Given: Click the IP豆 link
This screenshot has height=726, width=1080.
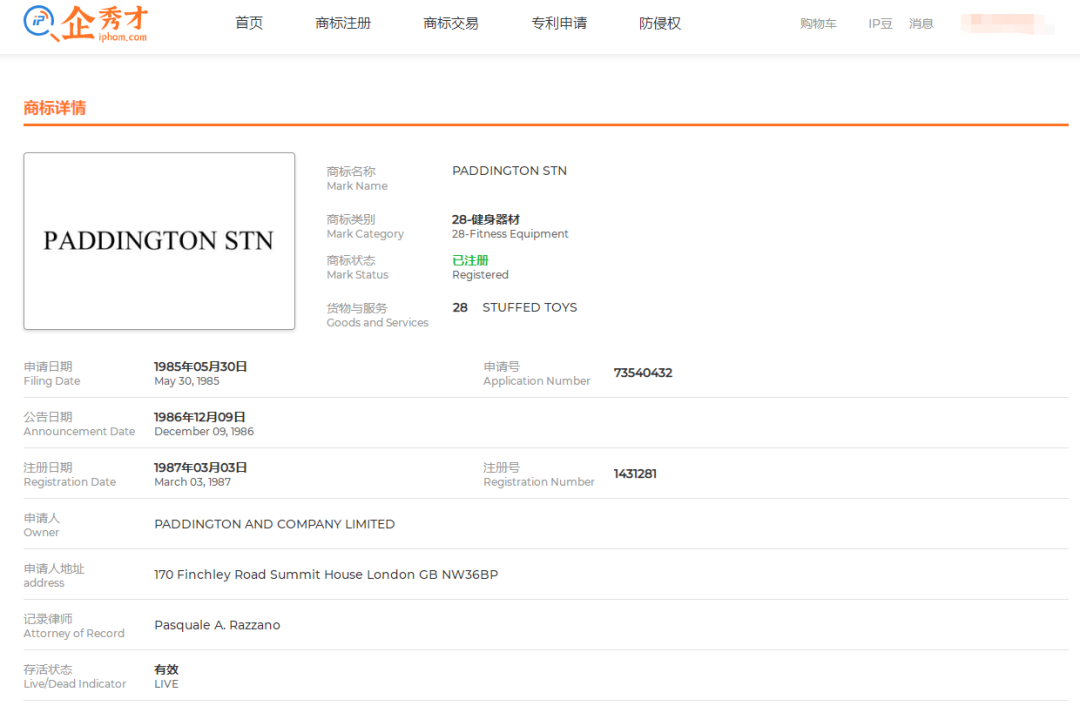Looking at the screenshot, I should tap(880, 23).
